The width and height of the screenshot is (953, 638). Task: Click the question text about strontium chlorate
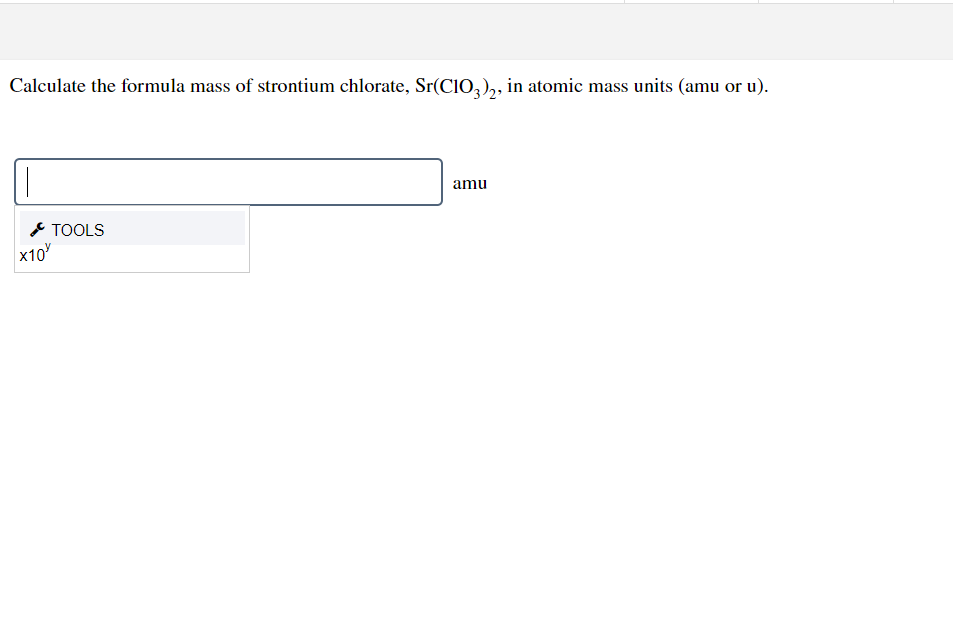pyautogui.click(x=300, y=86)
